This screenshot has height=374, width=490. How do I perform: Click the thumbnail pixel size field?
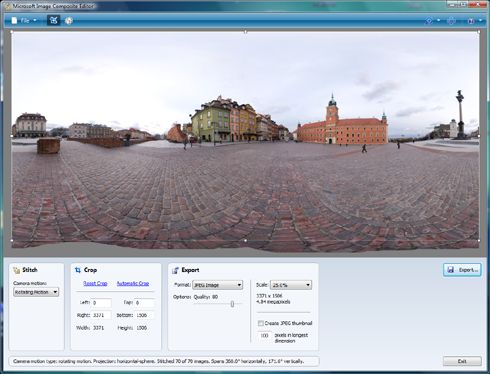click(264, 335)
